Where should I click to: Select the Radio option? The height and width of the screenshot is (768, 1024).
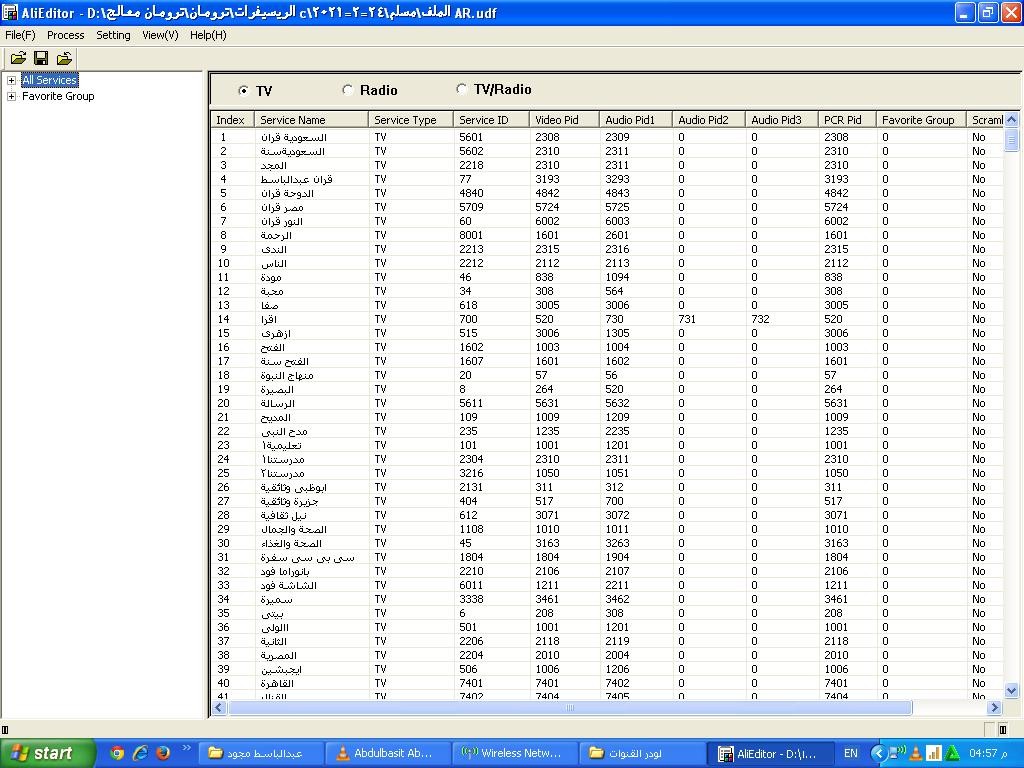(348, 90)
